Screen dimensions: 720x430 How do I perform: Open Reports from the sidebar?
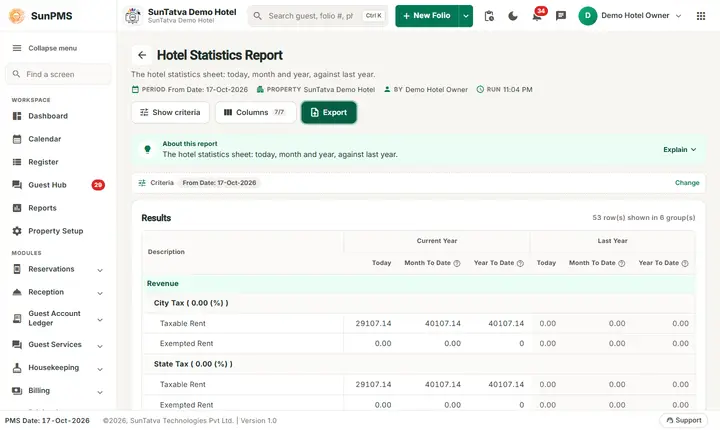(x=58, y=208)
